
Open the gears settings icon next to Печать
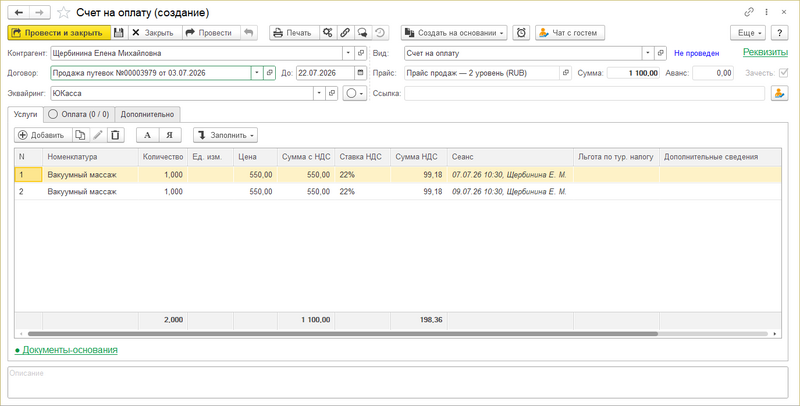point(328,33)
